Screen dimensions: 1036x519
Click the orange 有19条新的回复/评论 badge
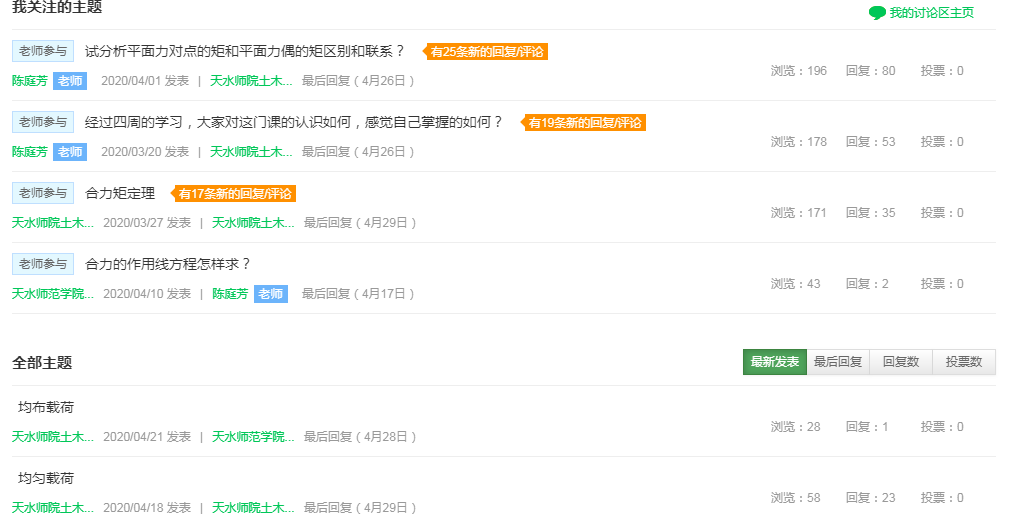pyautogui.click(x=585, y=123)
